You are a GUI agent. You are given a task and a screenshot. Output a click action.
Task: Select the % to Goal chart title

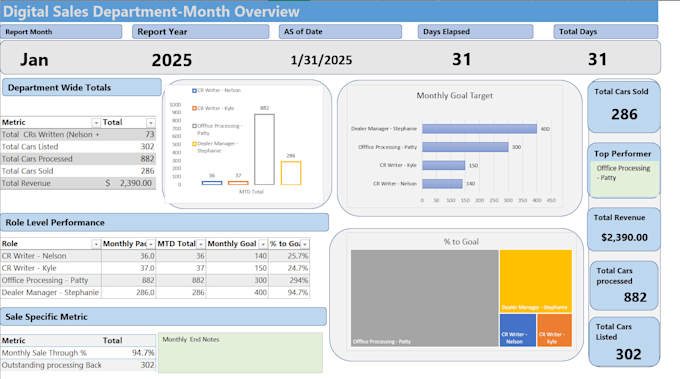[x=461, y=242]
